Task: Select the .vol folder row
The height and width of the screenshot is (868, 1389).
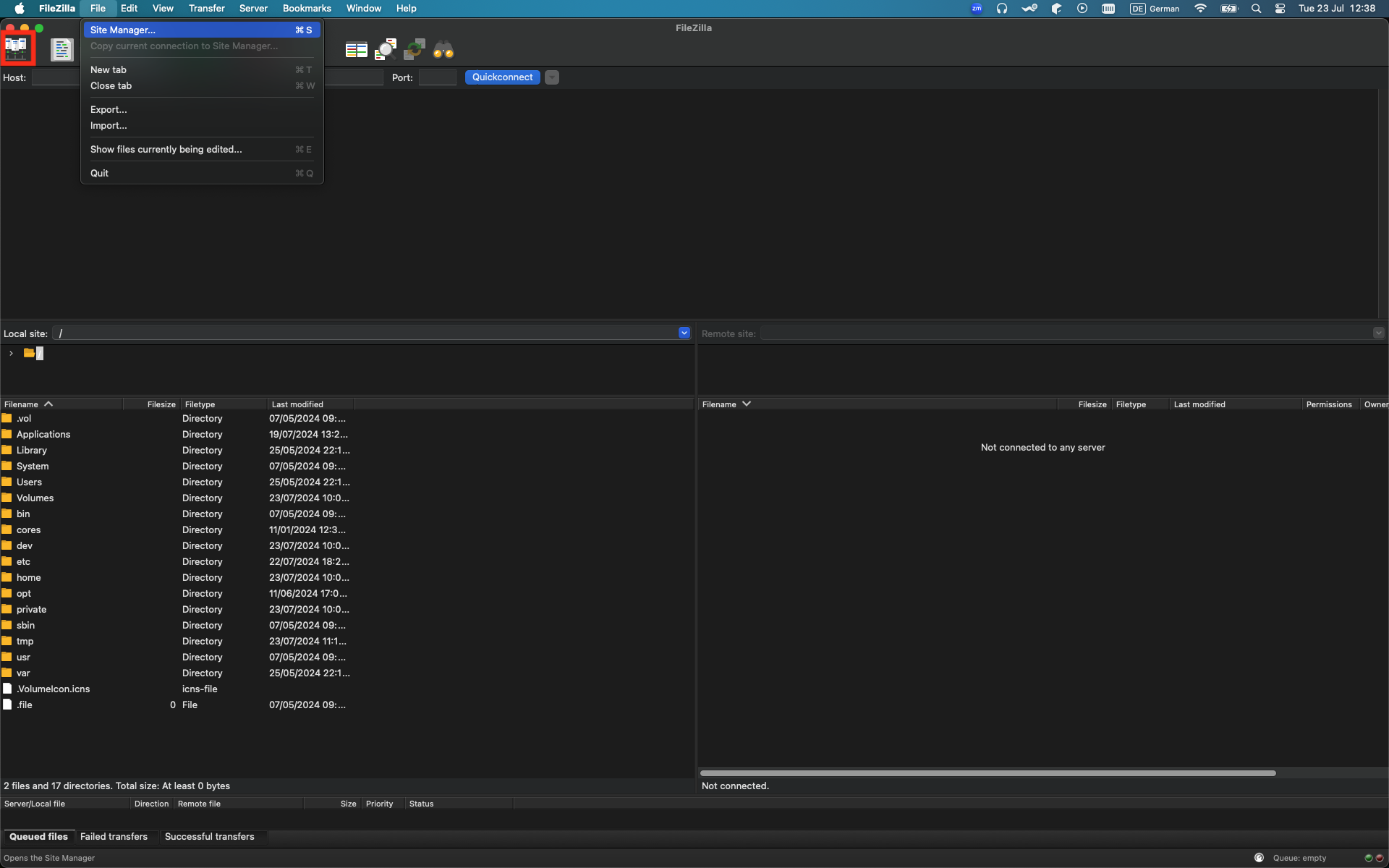Action: 347,418
